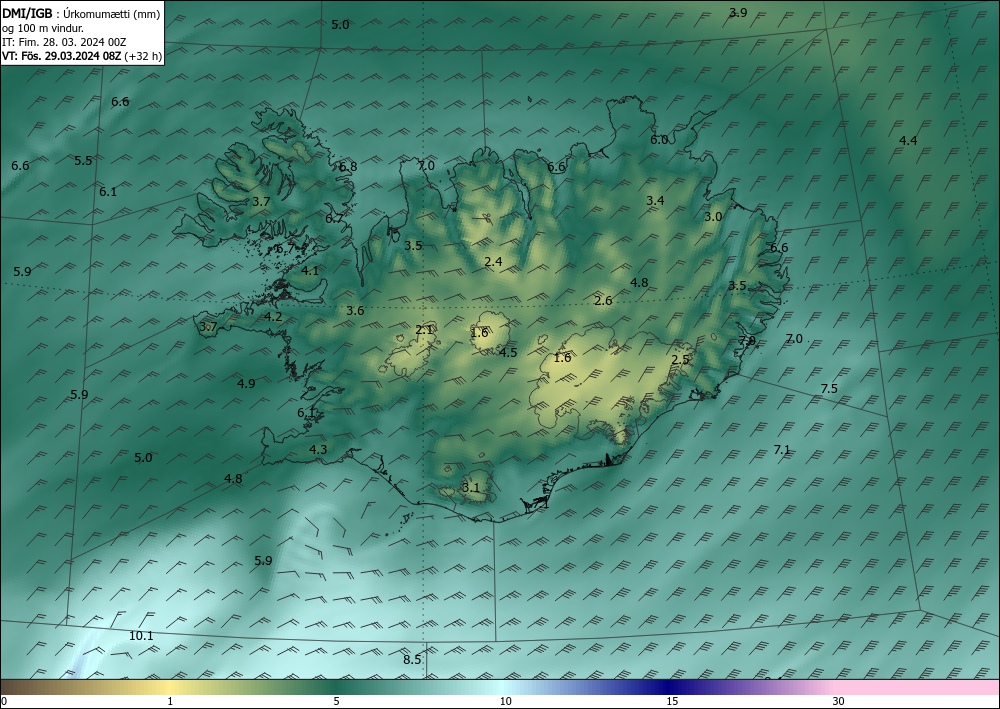Click the colour scale tick label 0
The width and height of the screenshot is (1000, 709).
[x=4, y=701]
